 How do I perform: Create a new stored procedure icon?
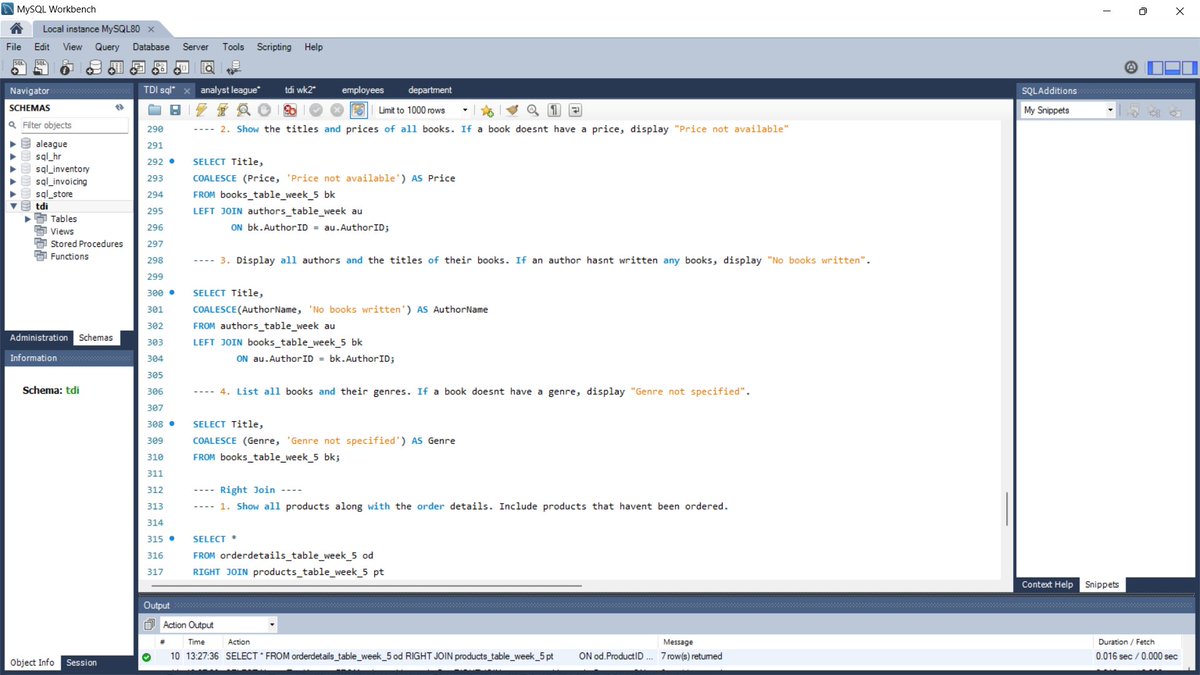pos(160,68)
